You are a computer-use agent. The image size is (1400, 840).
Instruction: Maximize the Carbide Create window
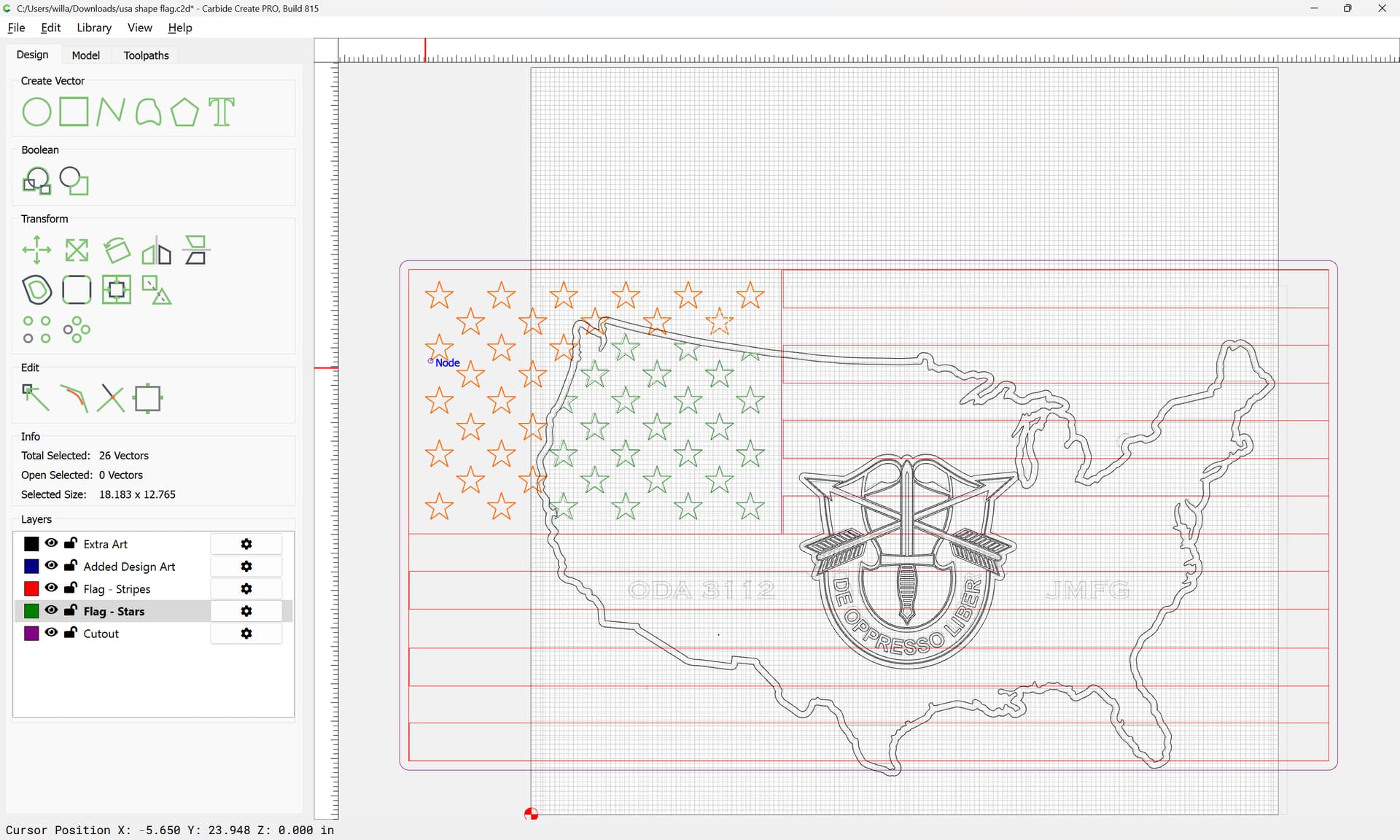coord(1347,8)
